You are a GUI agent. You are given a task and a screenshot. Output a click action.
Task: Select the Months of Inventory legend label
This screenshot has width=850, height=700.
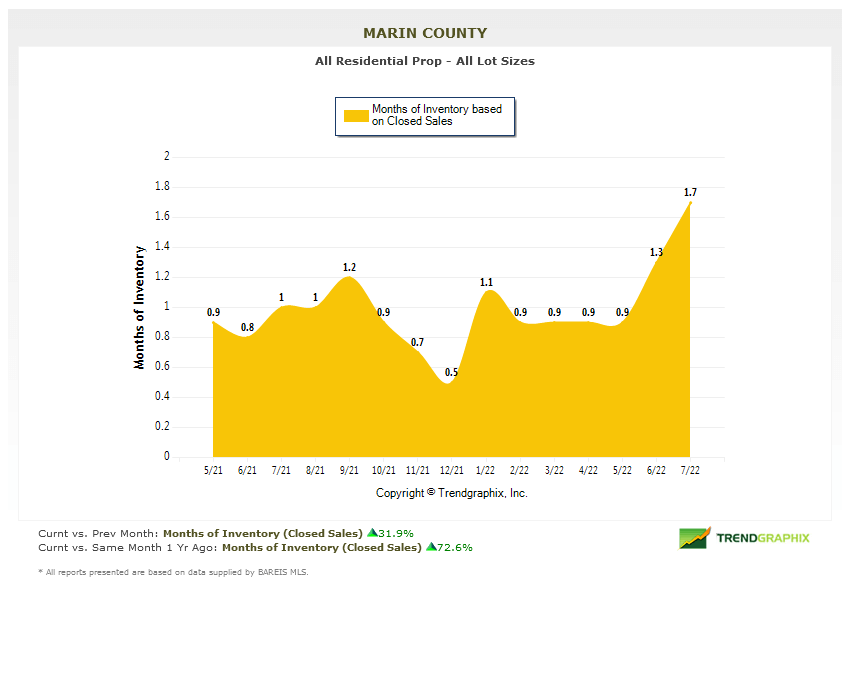click(436, 115)
